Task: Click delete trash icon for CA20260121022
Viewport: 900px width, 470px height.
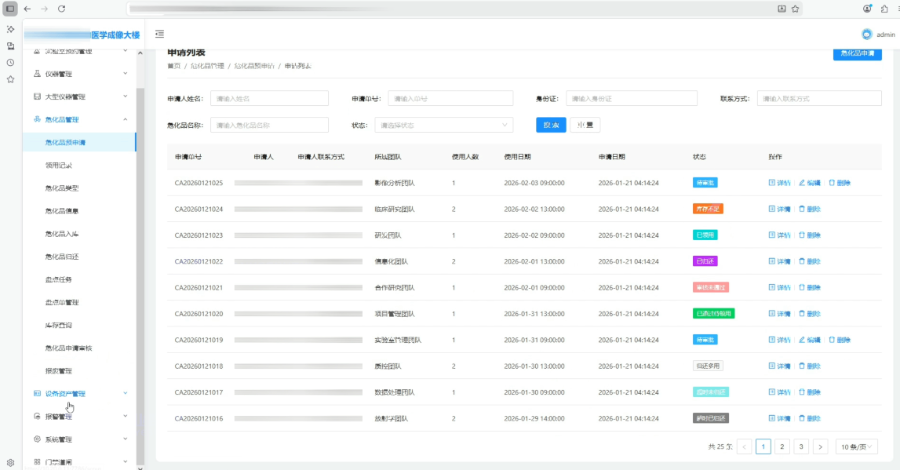Action: tap(802, 261)
